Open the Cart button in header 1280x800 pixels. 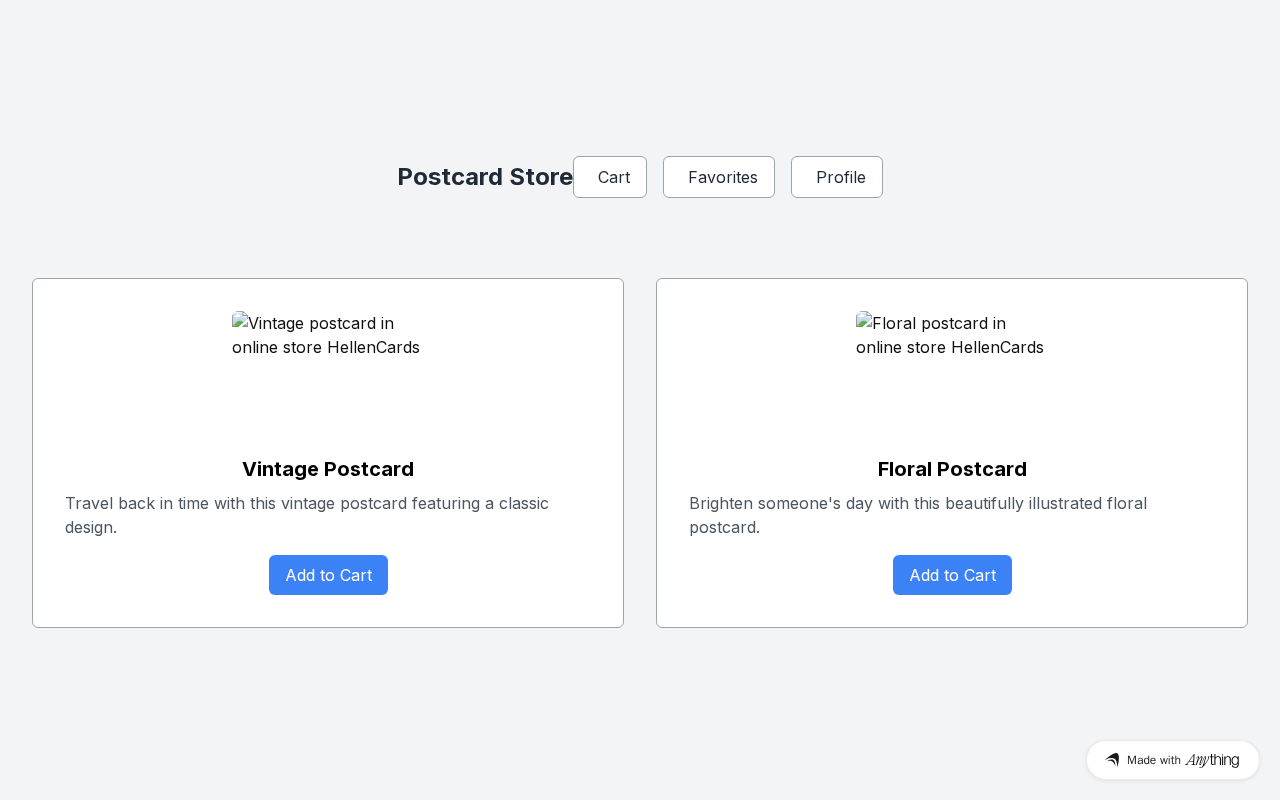[610, 177]
